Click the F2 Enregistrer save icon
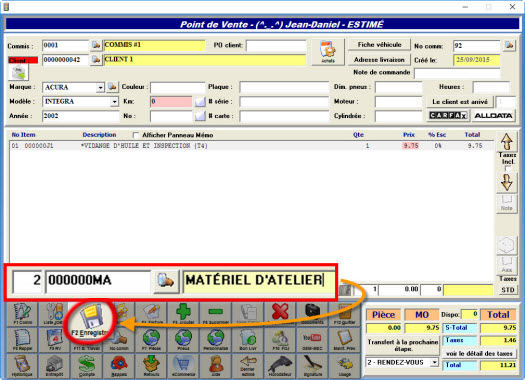Image resolution: width=525 pixels, height=380 pixels. point(89,319)
